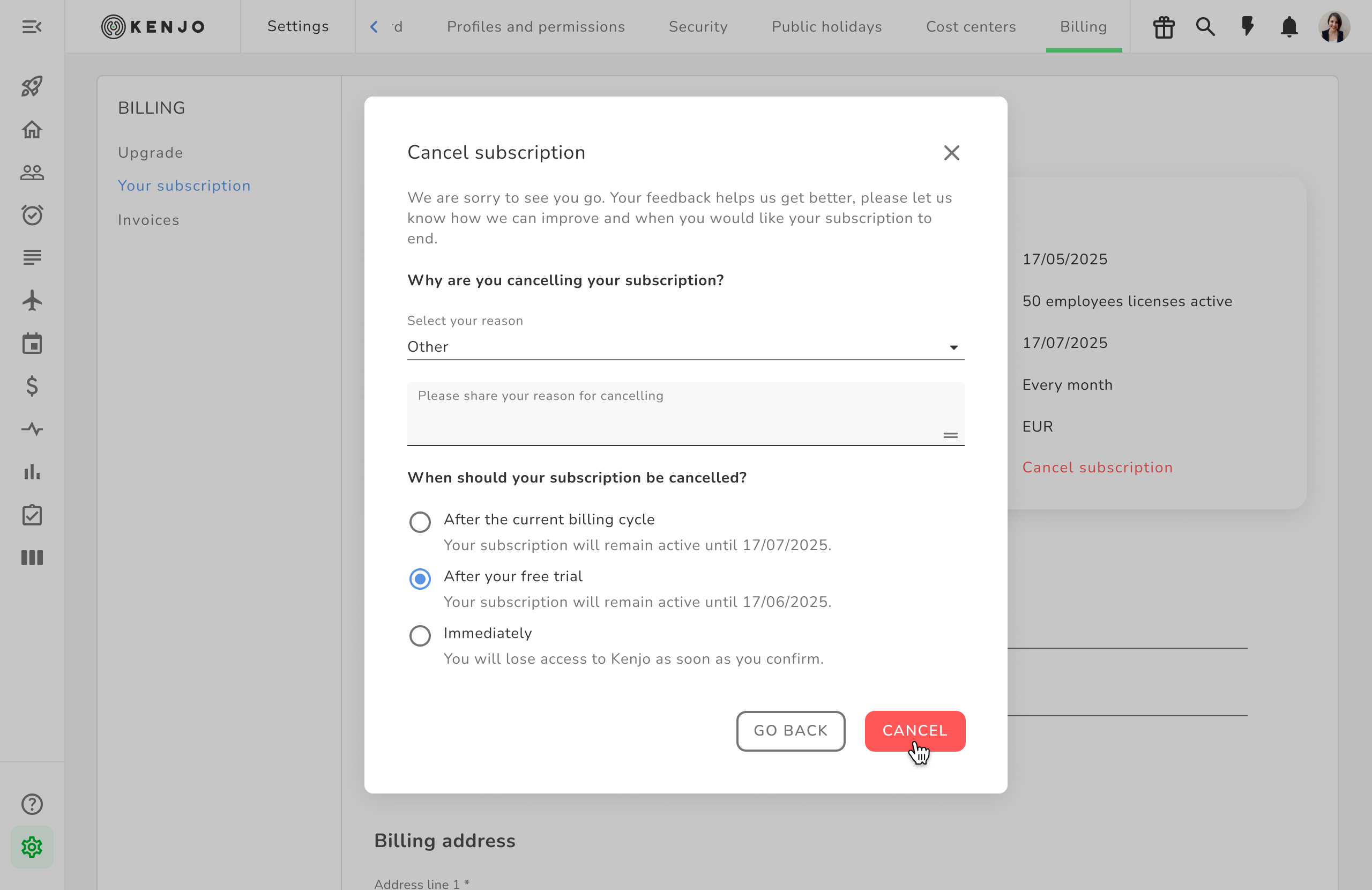Open notifications bell icon
Screen dimensions: 1372x890
[x=1289, y=26]
